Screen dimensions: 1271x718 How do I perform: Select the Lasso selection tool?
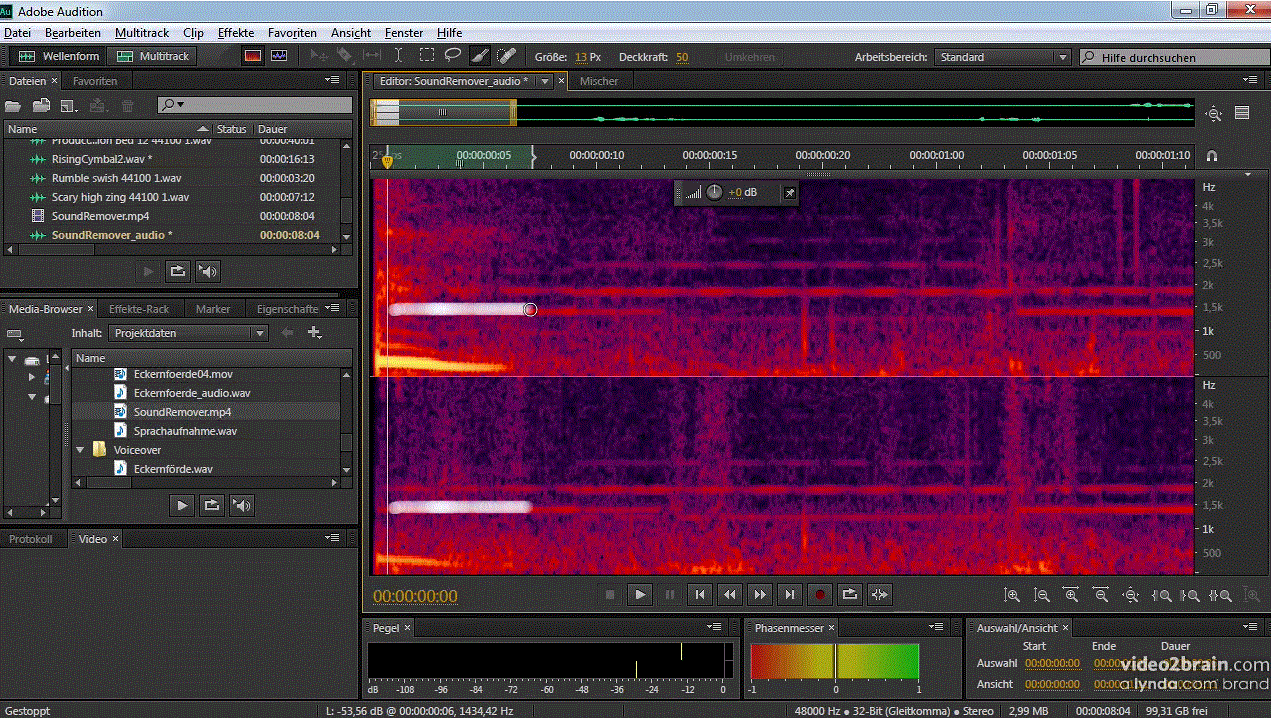coord(453,56)
